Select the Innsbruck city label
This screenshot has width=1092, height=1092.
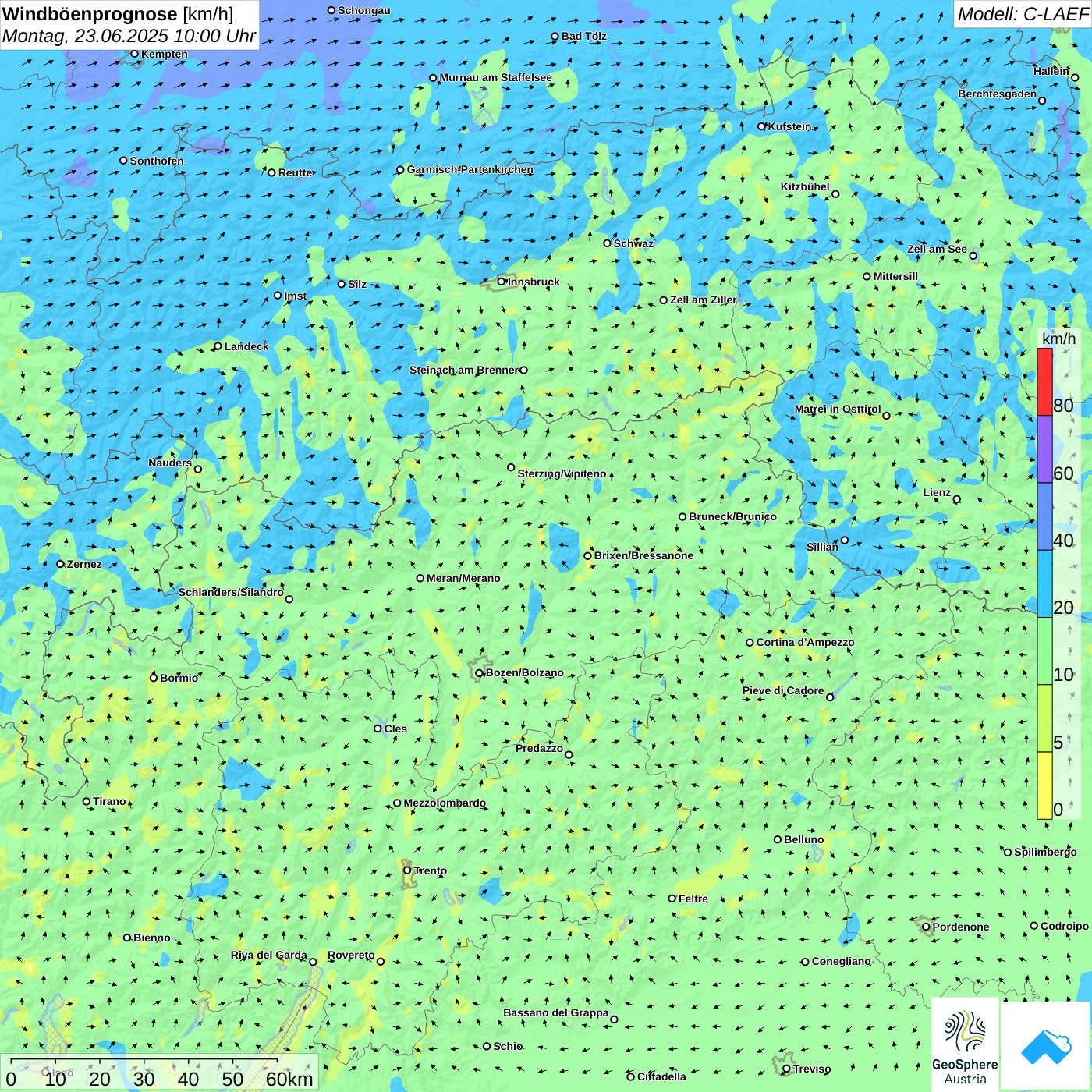tap(534, 282)
